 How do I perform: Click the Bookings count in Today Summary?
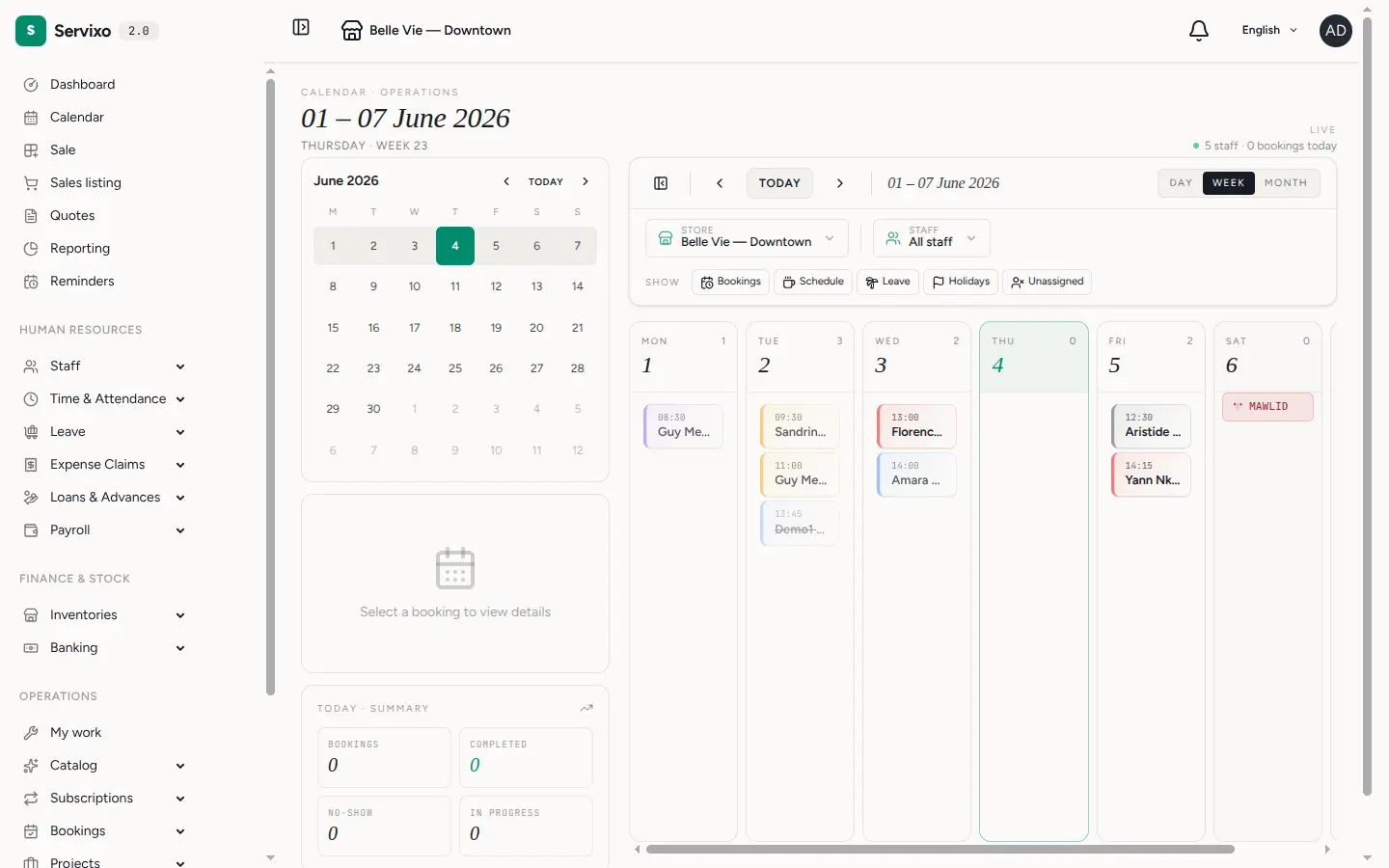point(384,758)
